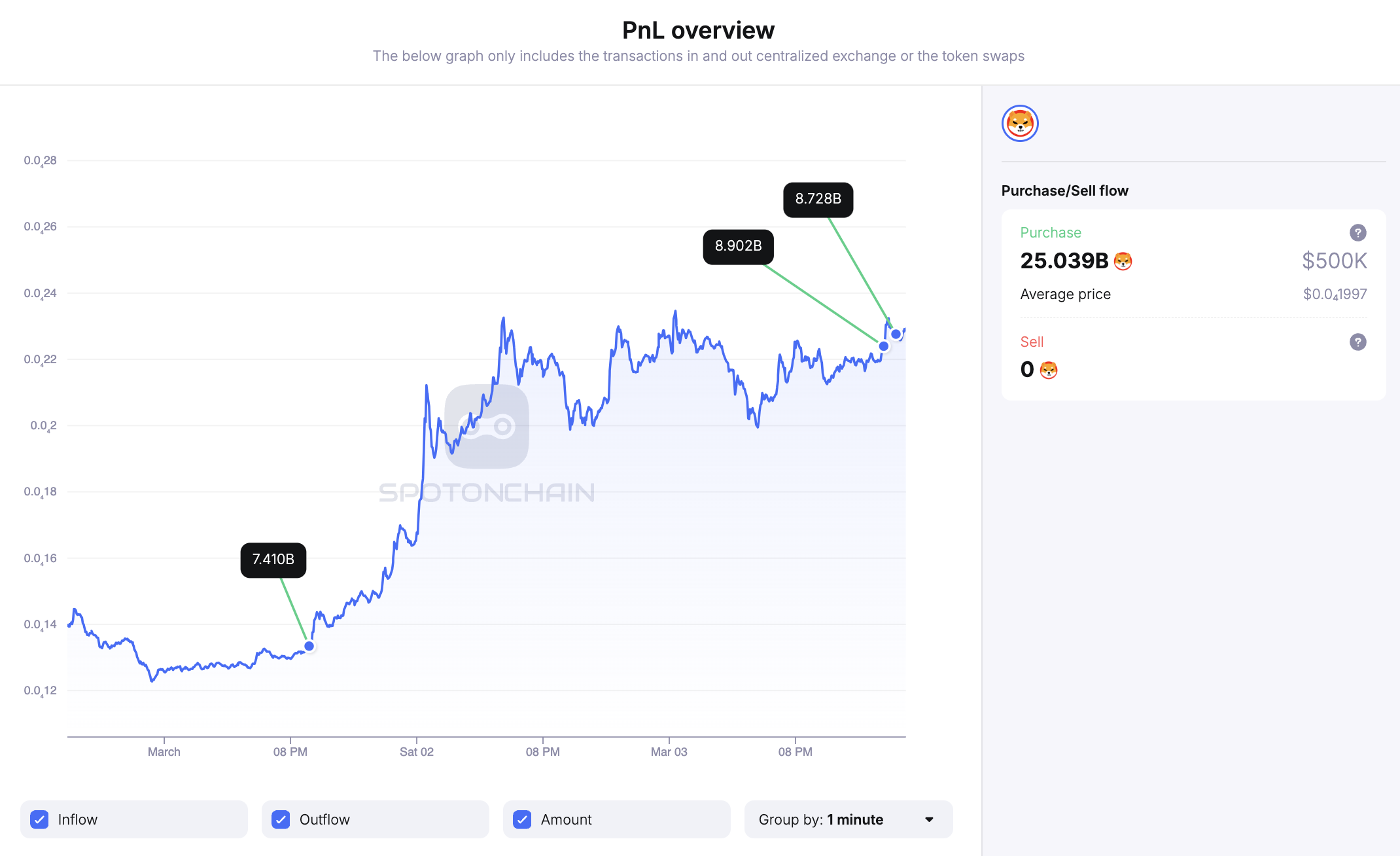The width and height of the screenshot is (1400, 856).
Task: Click the Shiba emoji beside the Sell amount
Action: coord(1049,370)
